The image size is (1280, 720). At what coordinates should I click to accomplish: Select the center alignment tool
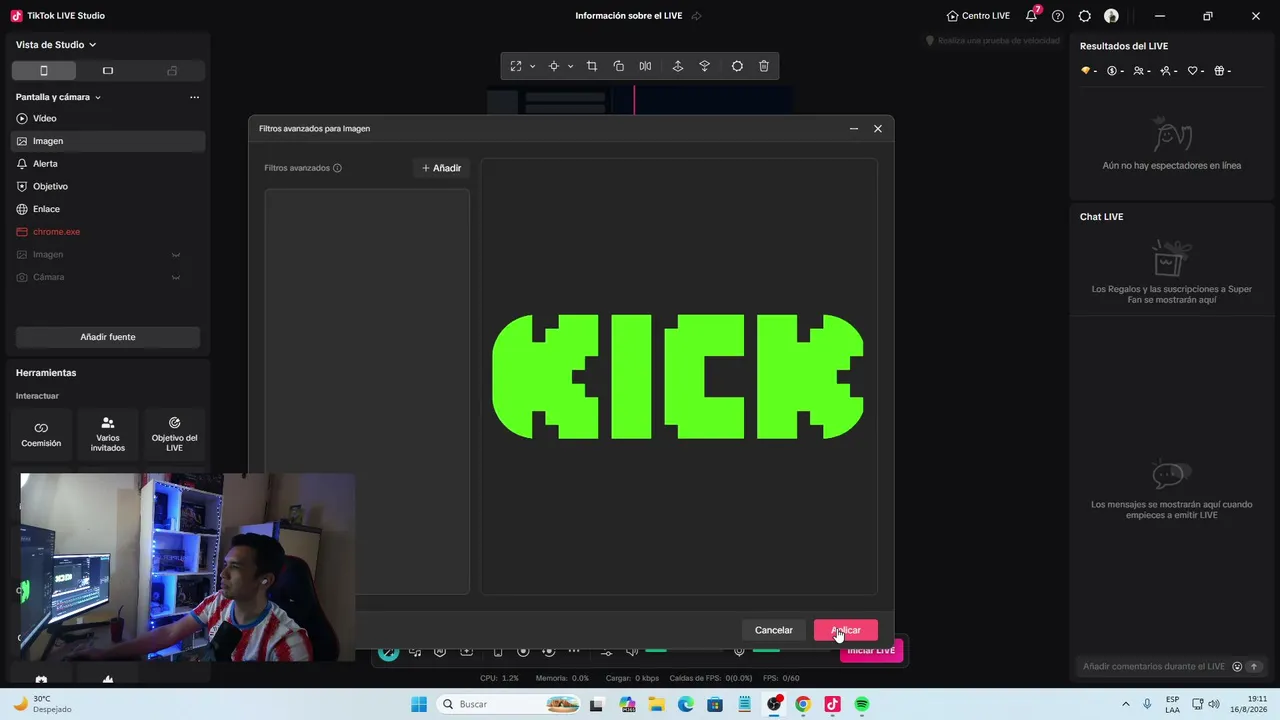pos(553,66)
